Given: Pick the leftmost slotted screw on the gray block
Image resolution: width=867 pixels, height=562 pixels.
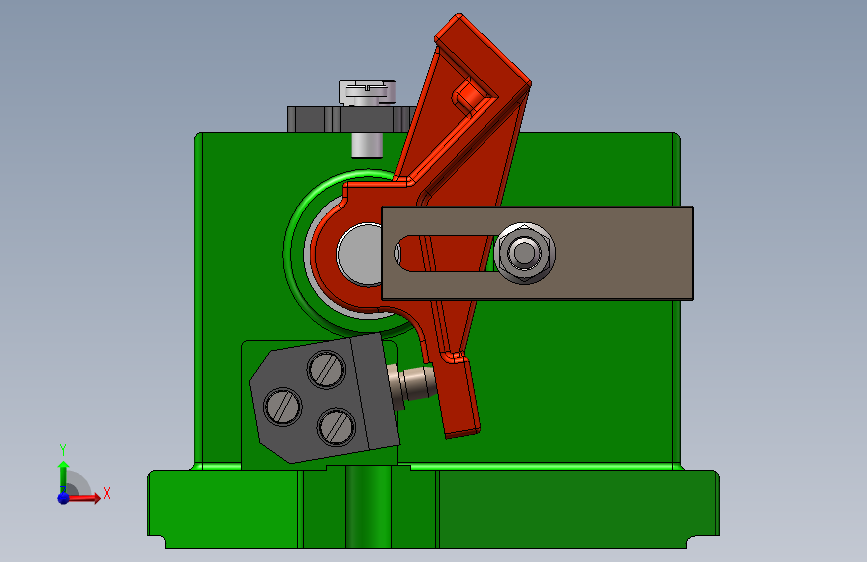Looking at the screenshot, I should (x=283, y=407).
